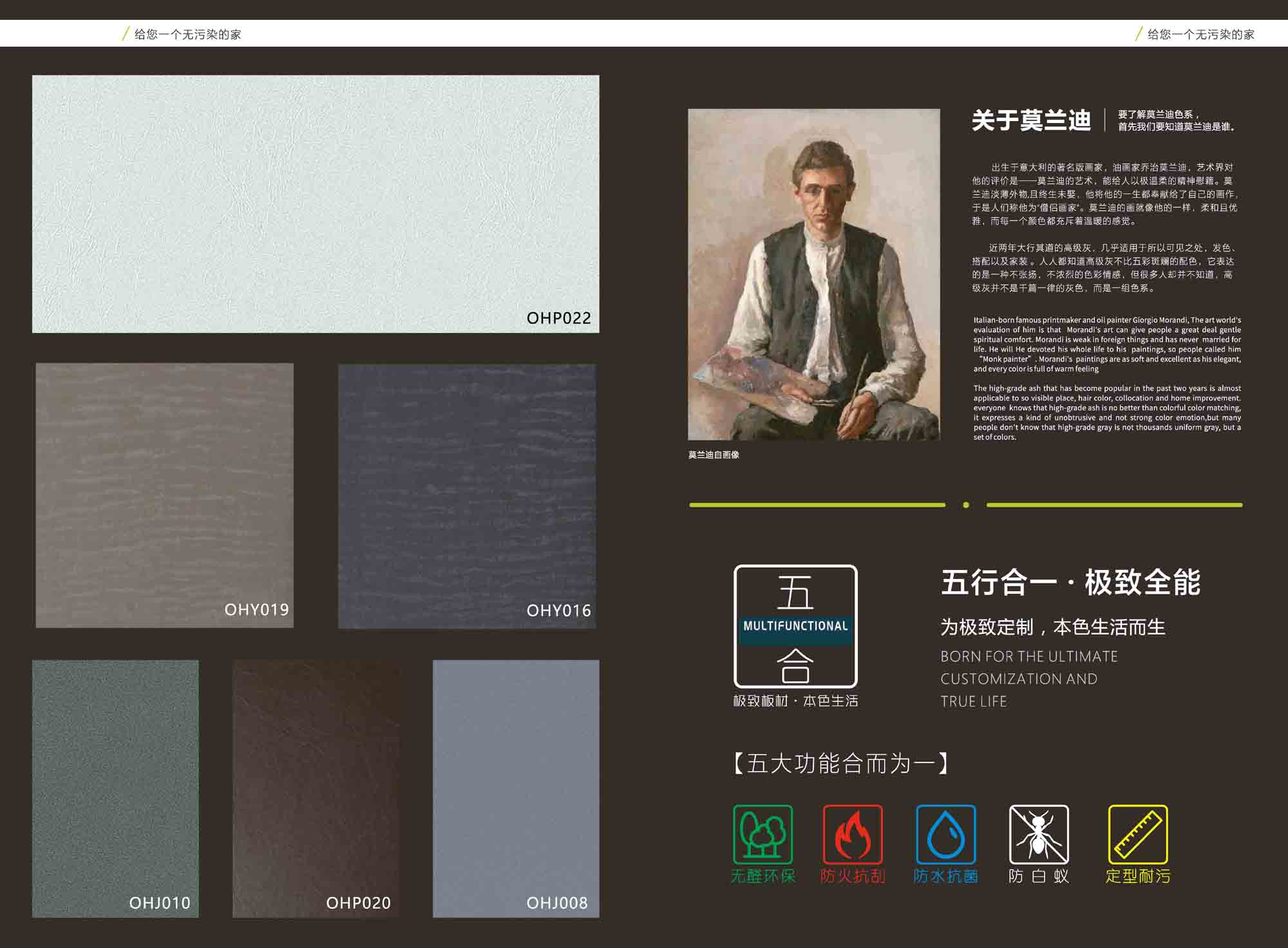Click the 莫兰迪自画像 caption
1288x948 pixels.
[x=714, y=455]
